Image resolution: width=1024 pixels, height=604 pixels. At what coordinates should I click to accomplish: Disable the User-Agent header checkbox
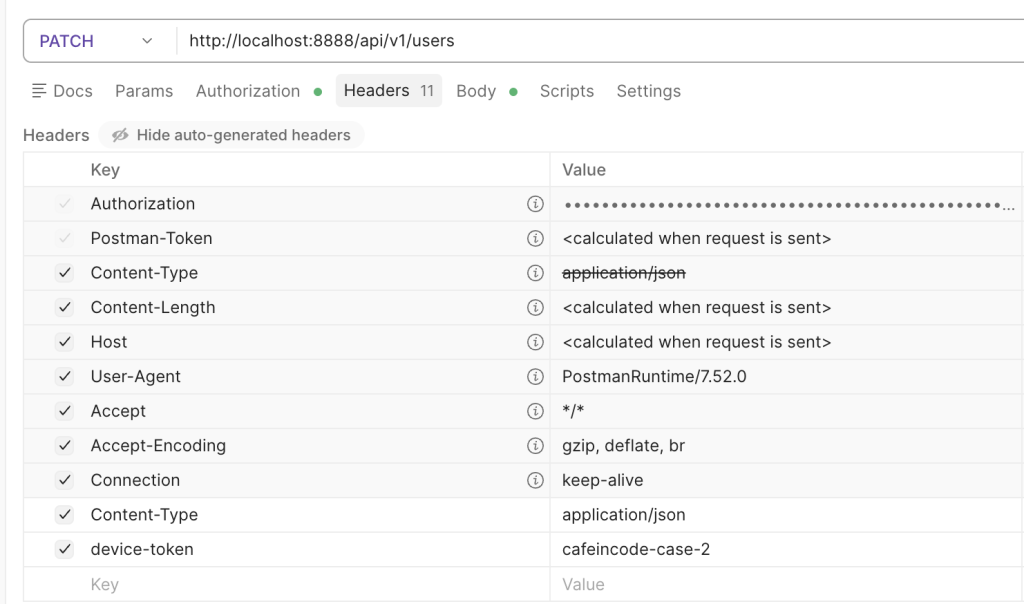65,377
